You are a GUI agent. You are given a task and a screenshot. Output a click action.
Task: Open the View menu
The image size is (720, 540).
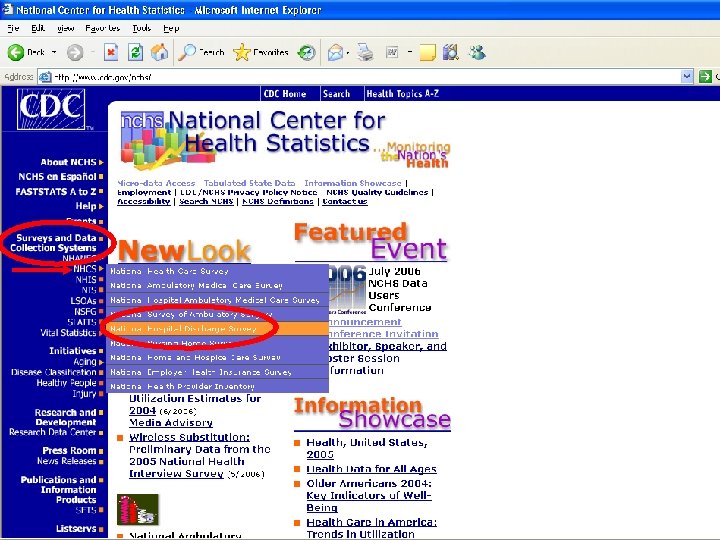pyautogui.click(x=65, y=28)
